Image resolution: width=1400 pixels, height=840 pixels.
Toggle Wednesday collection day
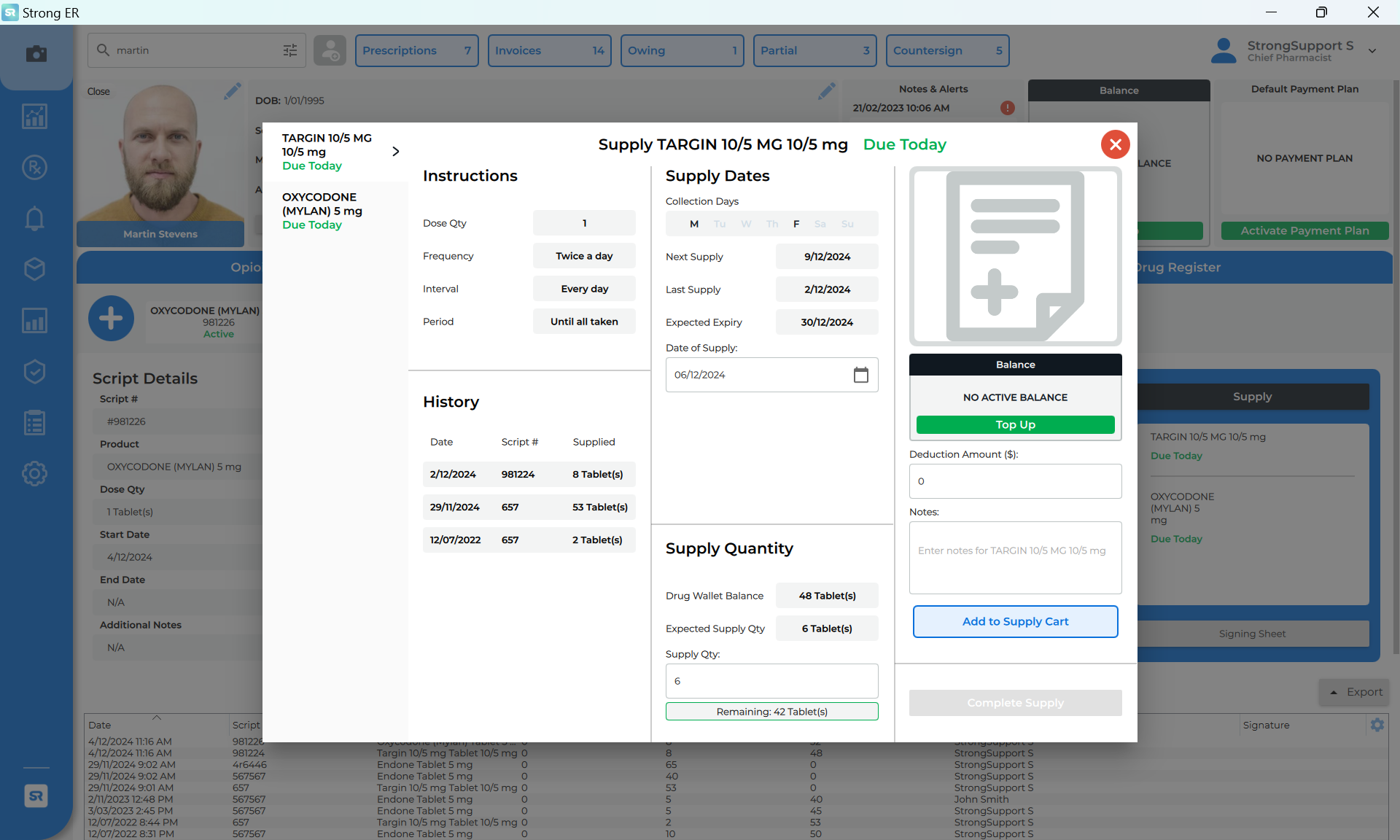746,224
